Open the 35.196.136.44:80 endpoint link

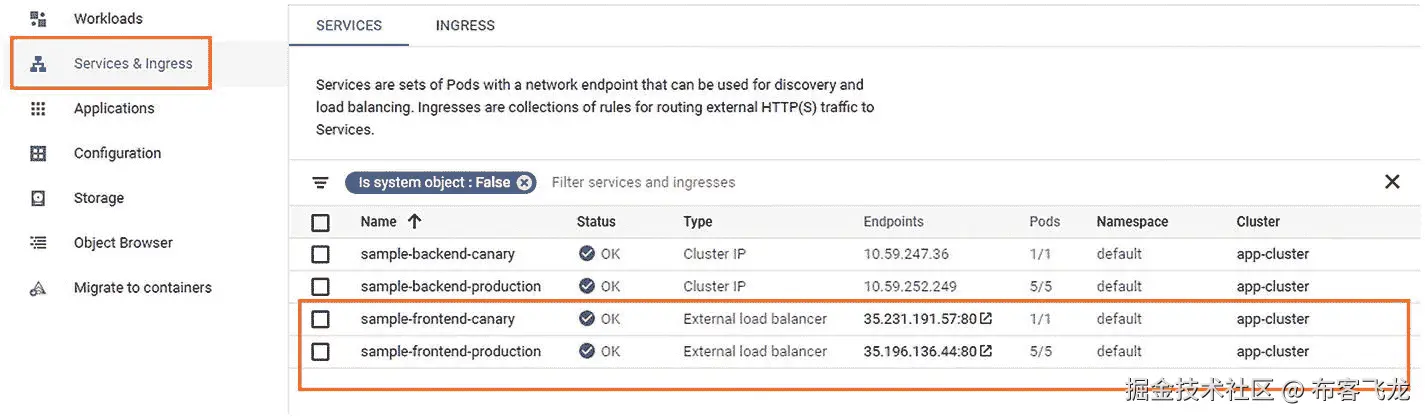coord(920,352)
